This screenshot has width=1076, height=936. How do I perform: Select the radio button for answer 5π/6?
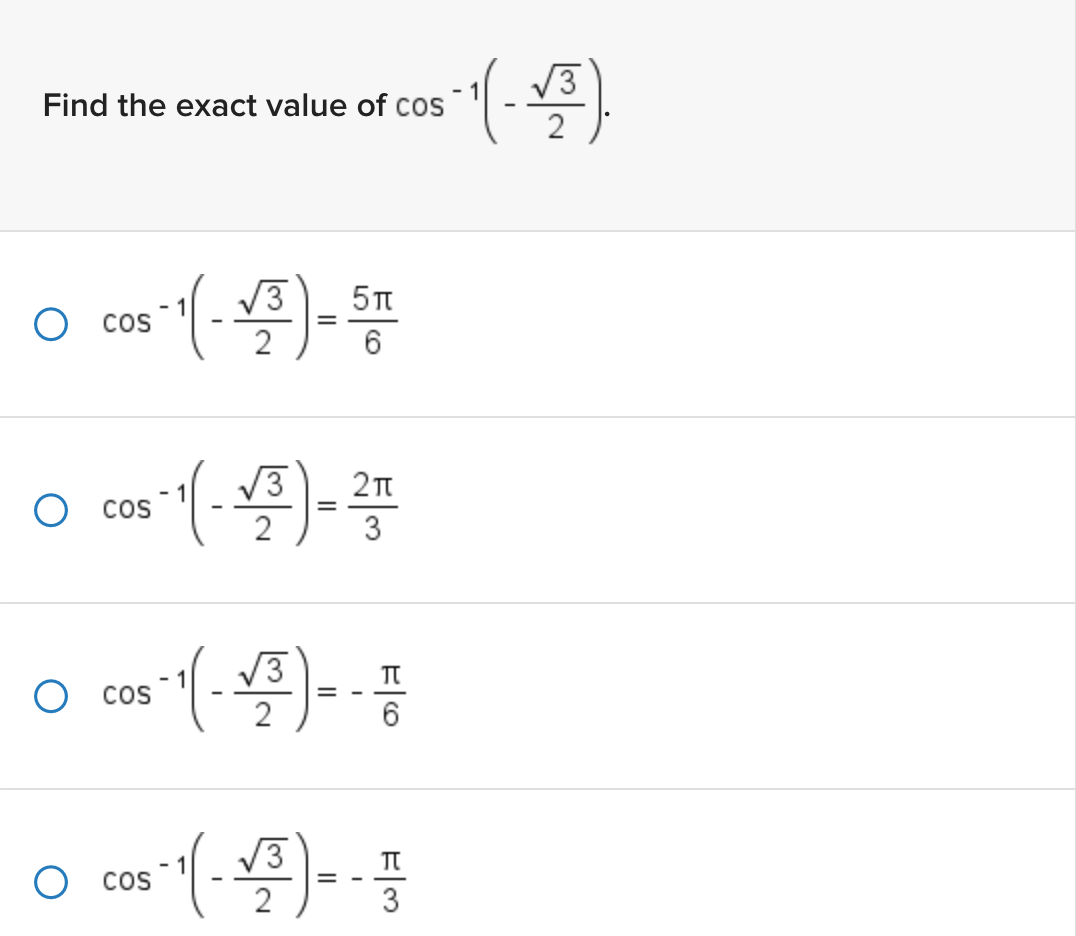click(x=53, y=322)
